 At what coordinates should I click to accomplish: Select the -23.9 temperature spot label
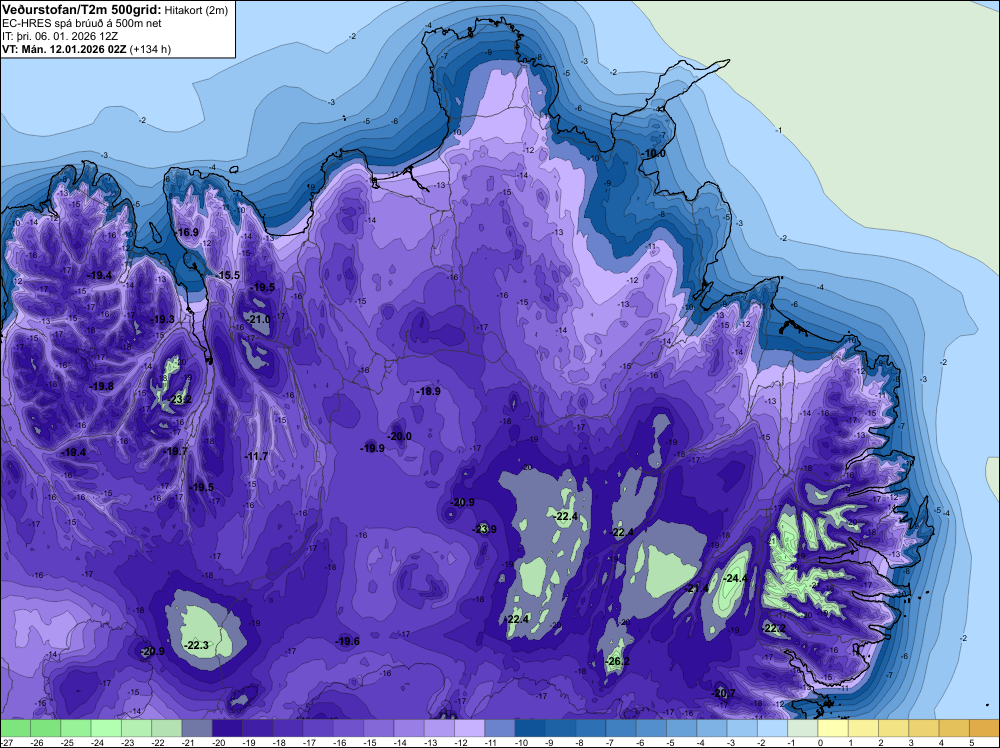tap(484, 529)
